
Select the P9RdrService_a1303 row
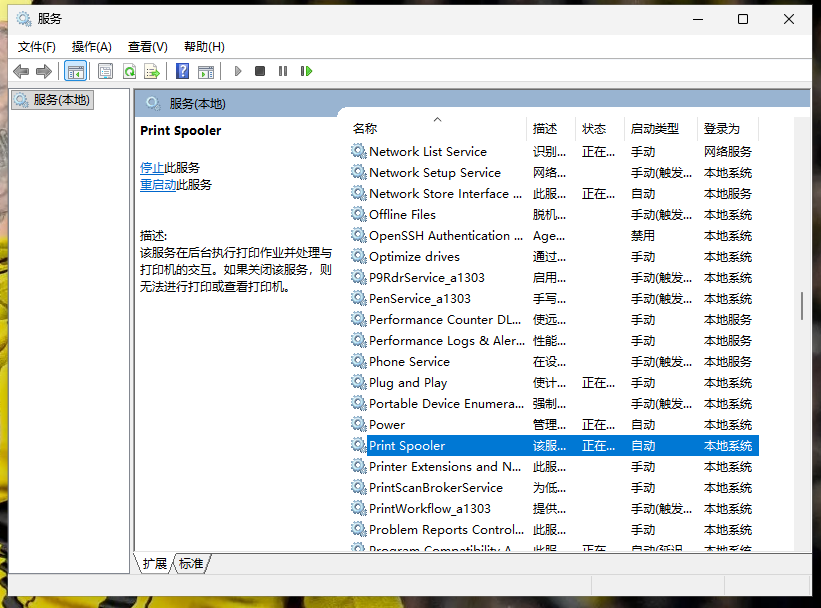tap(554, 278)
